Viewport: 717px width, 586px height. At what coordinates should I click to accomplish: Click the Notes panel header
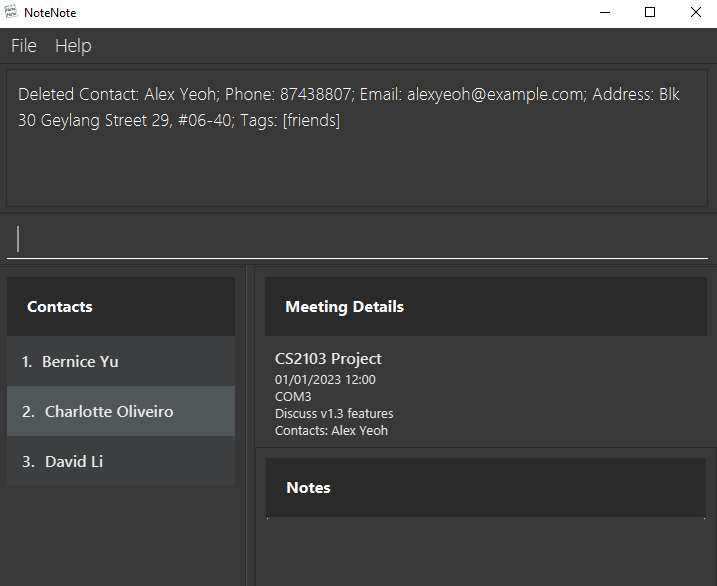point(486,488)
